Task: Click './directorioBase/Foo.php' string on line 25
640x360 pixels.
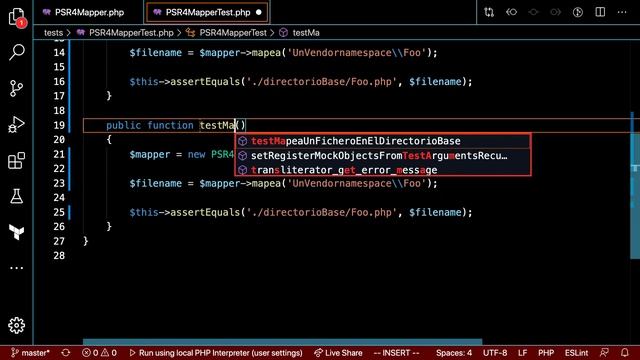Action: click(x=322, y=212)
